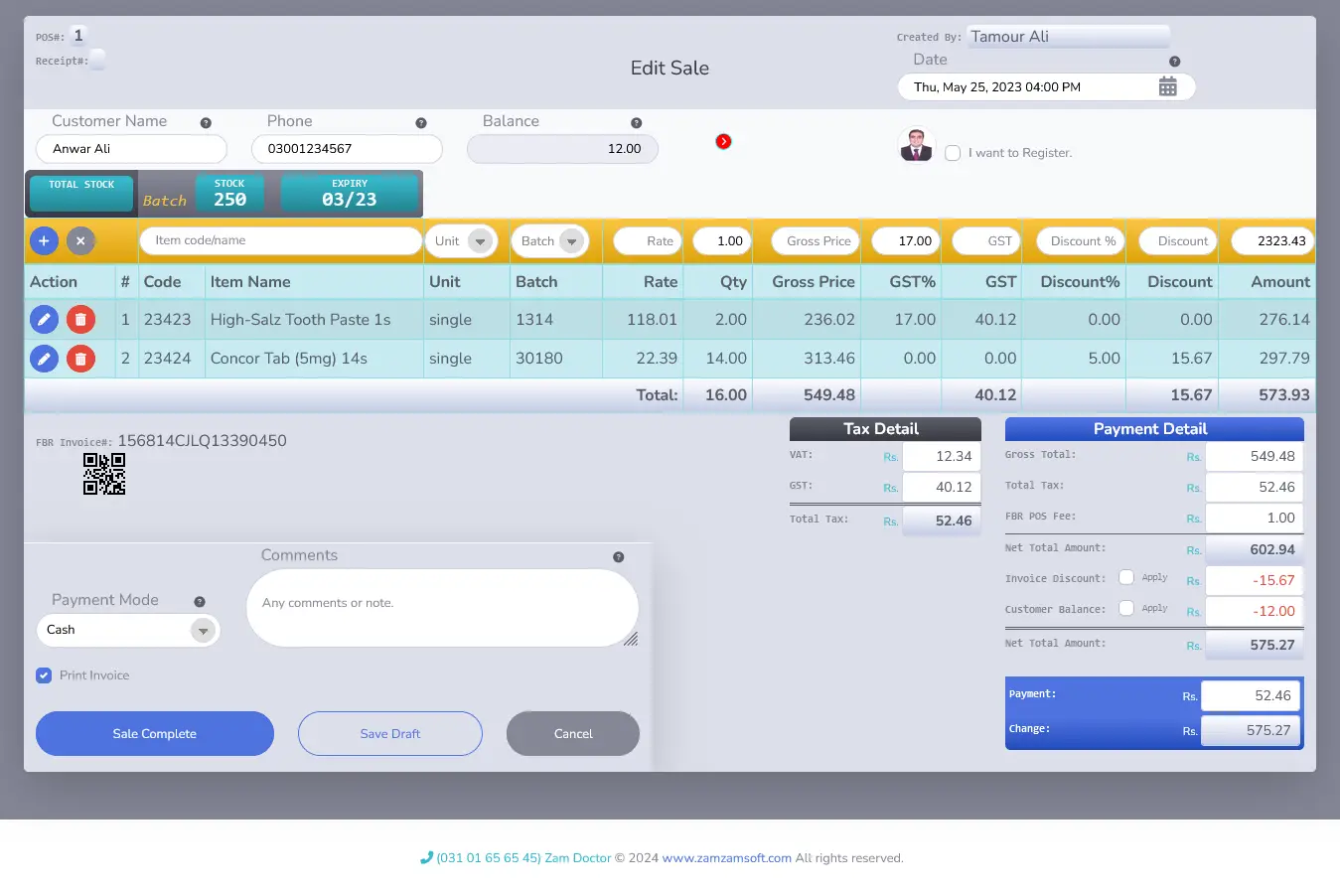Enable Apply for Customer Balance
Viewport: 1340px width, 896px height.
(1126, 608)
